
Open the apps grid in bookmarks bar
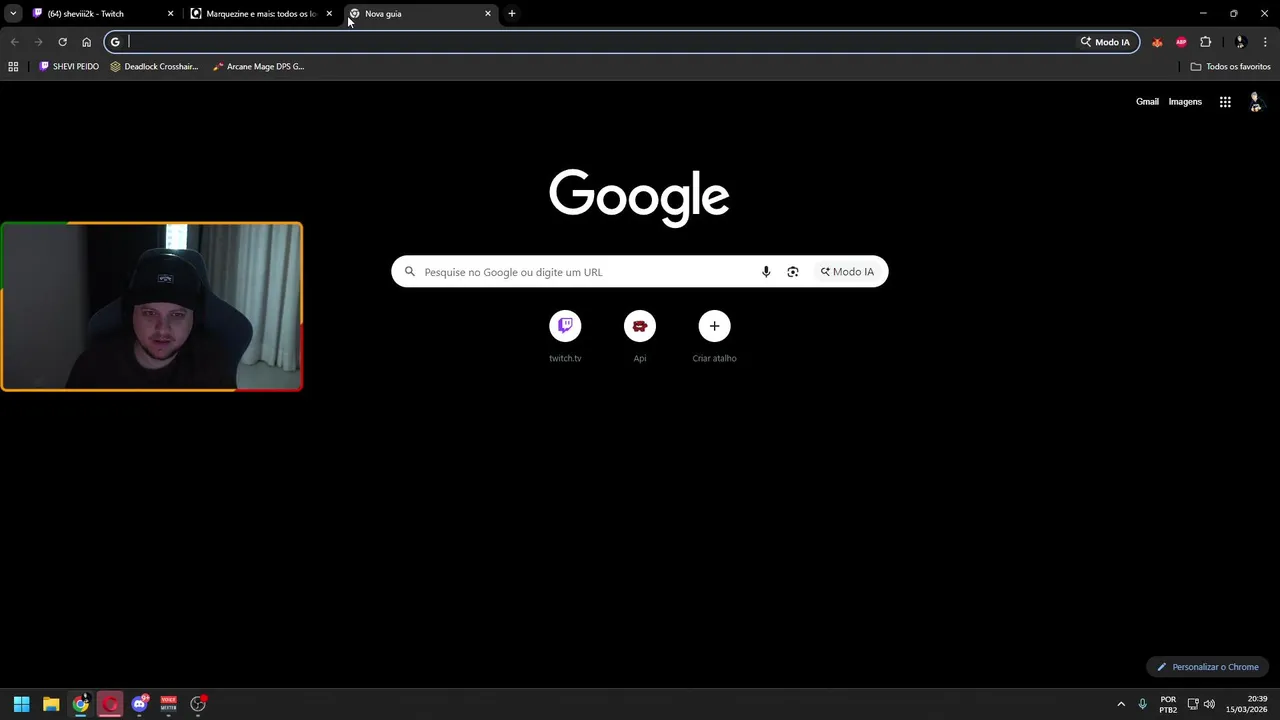click(13, 67)
